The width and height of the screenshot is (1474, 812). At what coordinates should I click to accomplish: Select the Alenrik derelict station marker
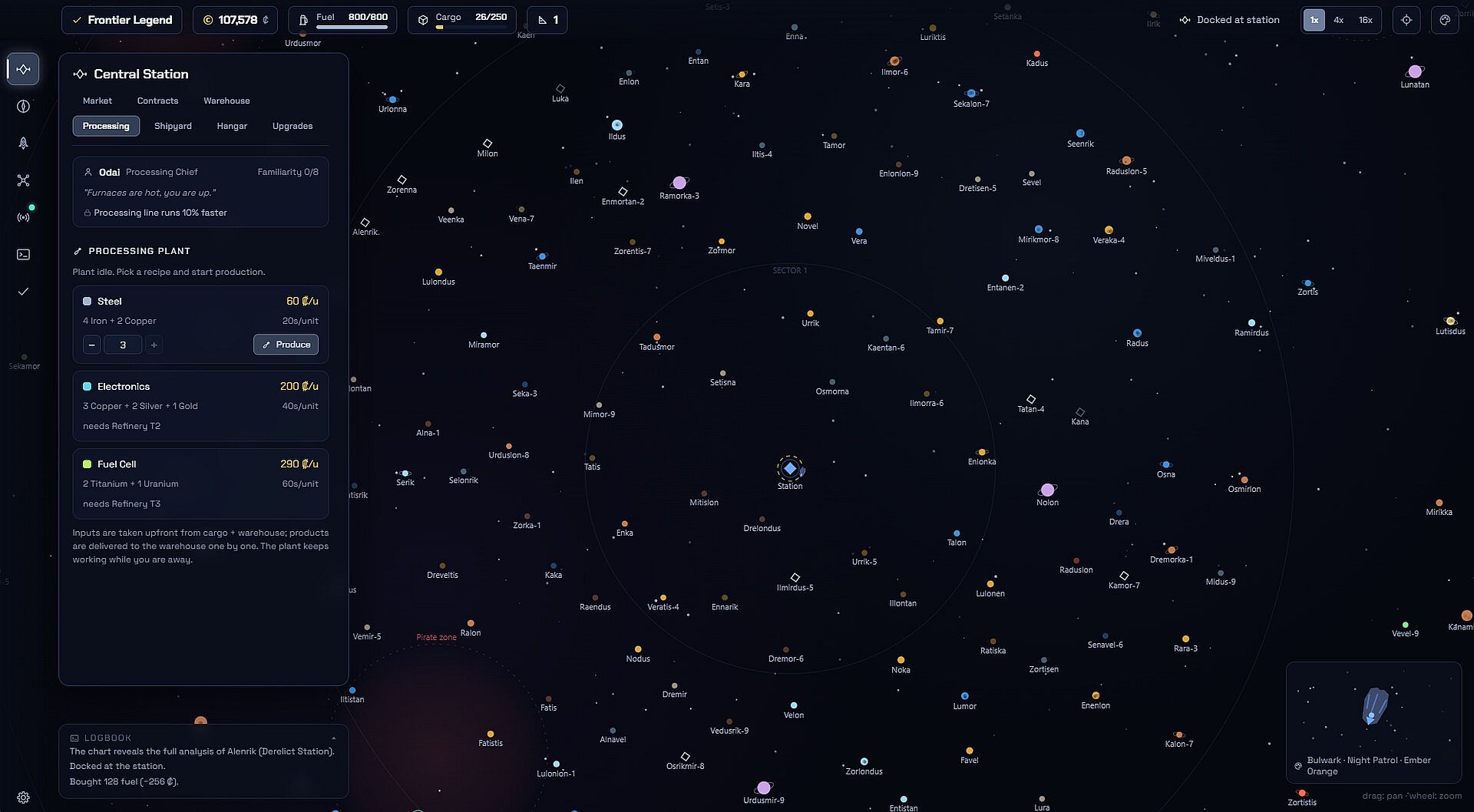pos(365,223)
